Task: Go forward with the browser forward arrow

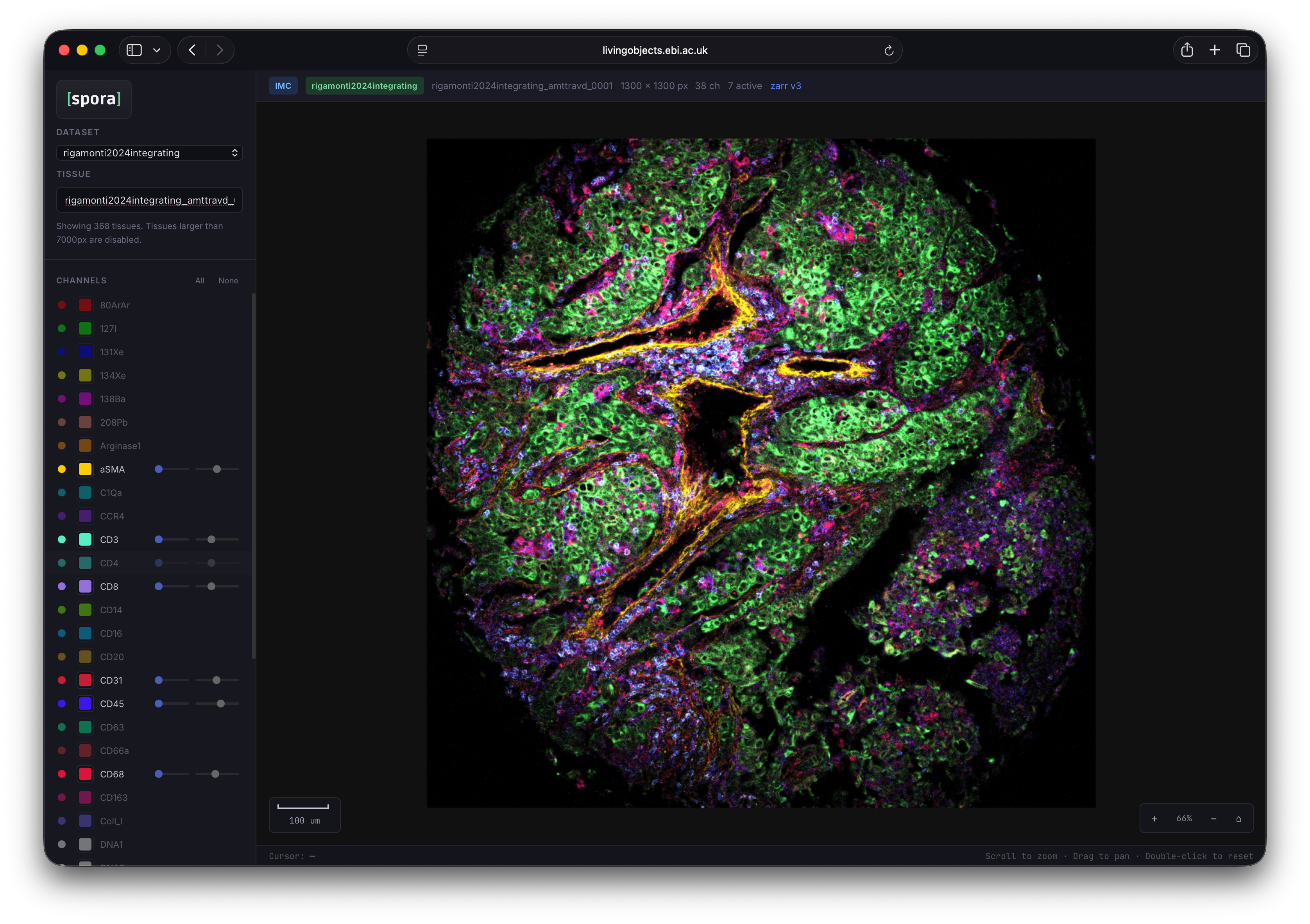Action: pyautogui.click(x=220, y=50)
